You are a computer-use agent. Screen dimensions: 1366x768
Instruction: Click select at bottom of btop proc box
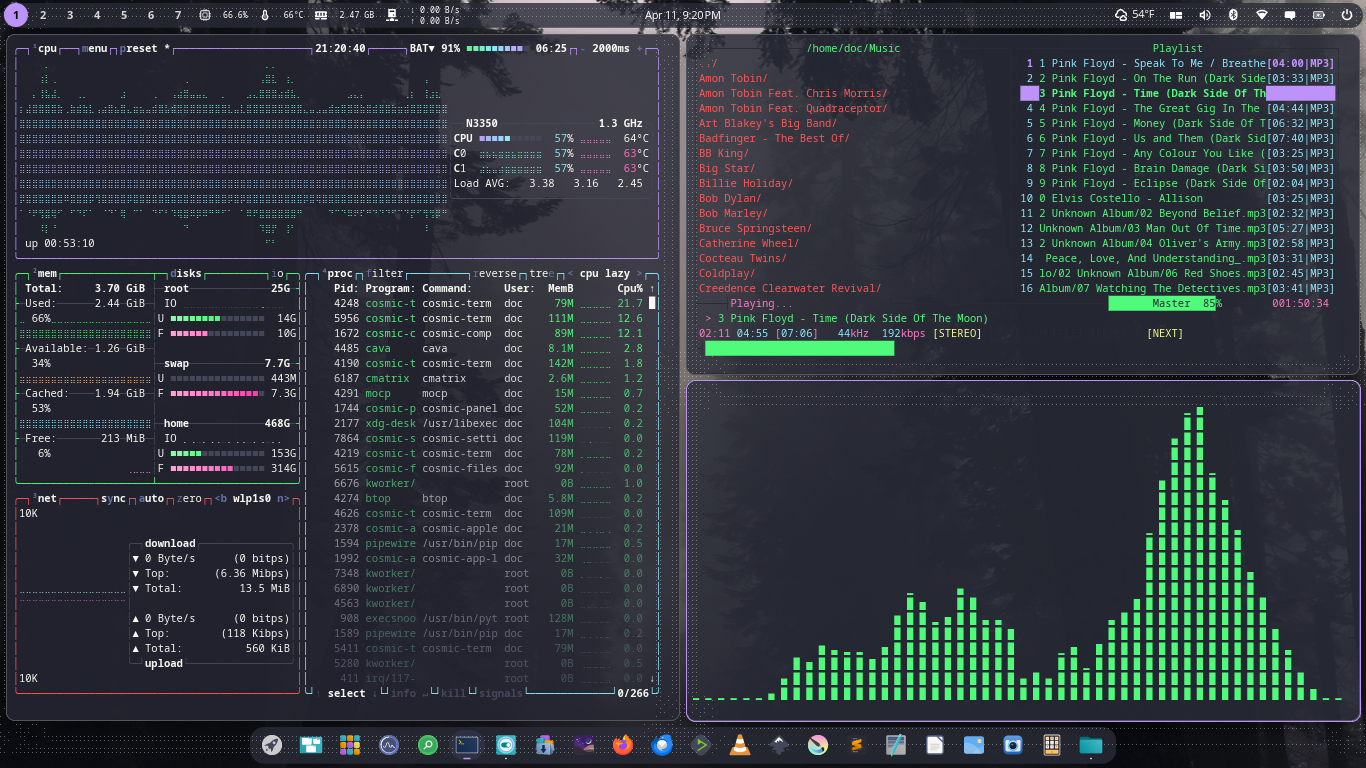pyautogui.click(x=347, y=693)
